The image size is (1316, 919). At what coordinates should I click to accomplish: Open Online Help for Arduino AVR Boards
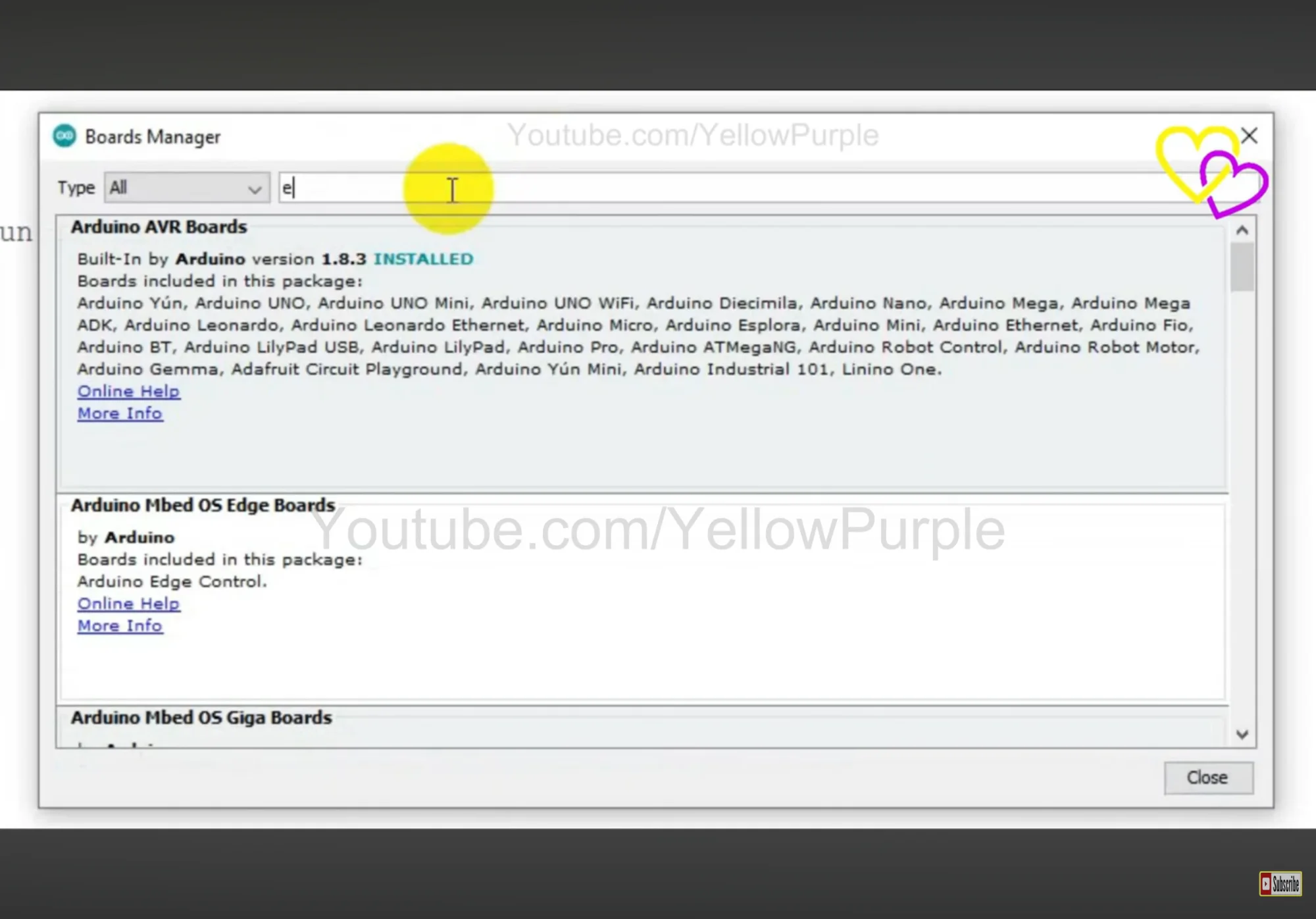pyautogui.click(x=128, y=391)
